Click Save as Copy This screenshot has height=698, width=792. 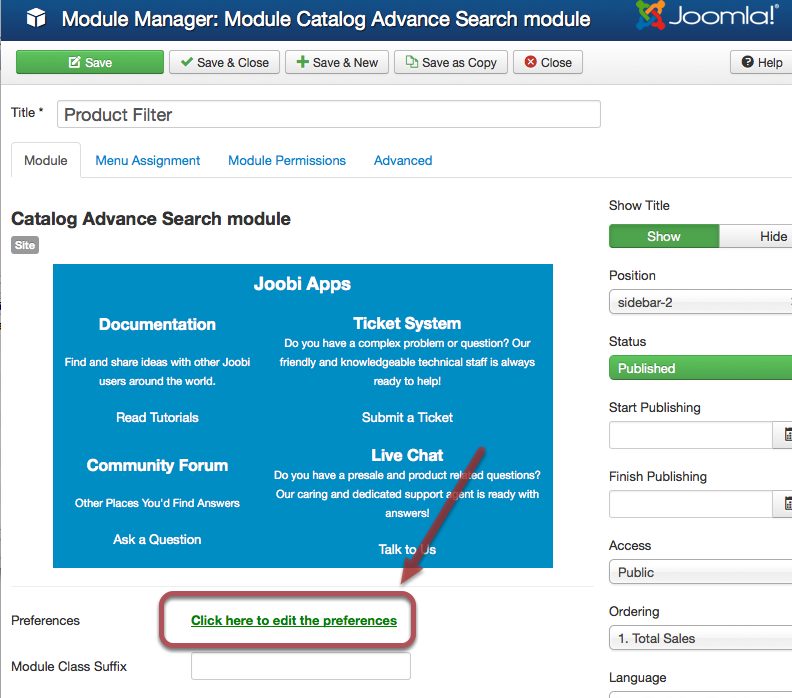click(x=451, y=62)
